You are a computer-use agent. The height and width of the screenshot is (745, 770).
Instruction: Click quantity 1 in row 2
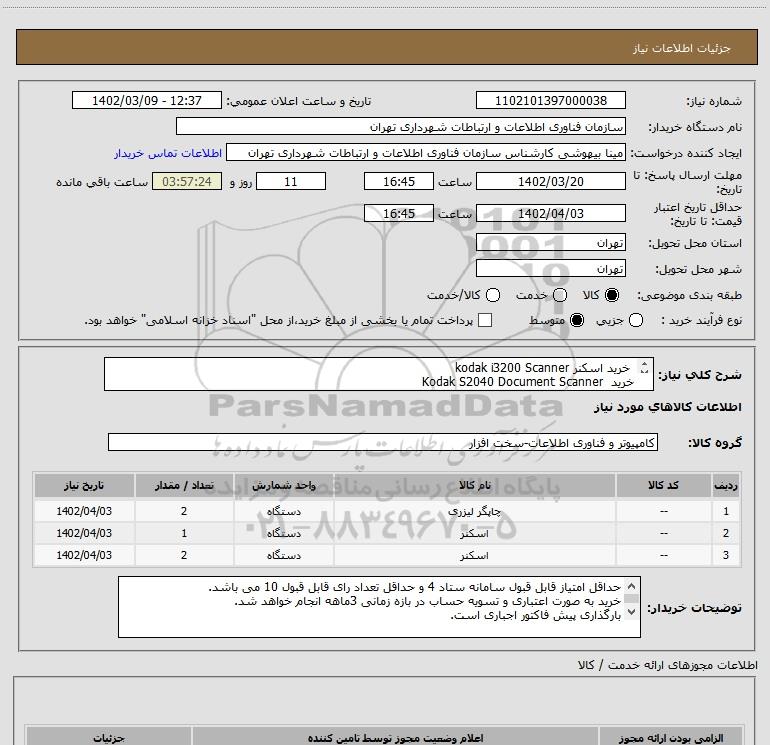point(184,533)
